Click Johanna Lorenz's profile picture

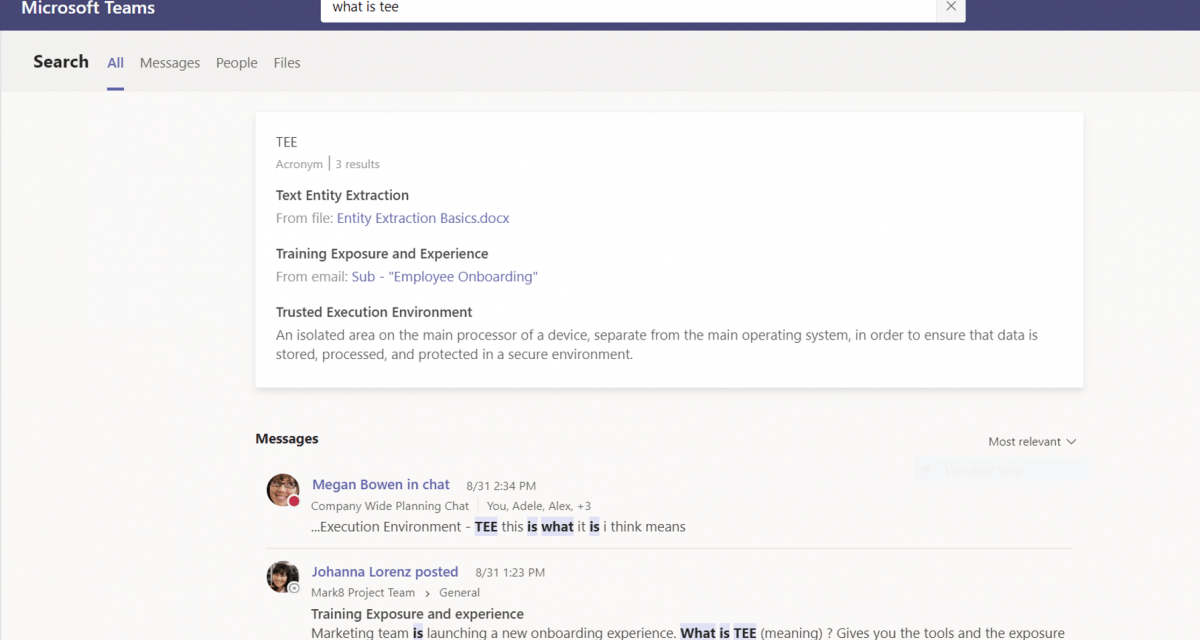point(283,577)
